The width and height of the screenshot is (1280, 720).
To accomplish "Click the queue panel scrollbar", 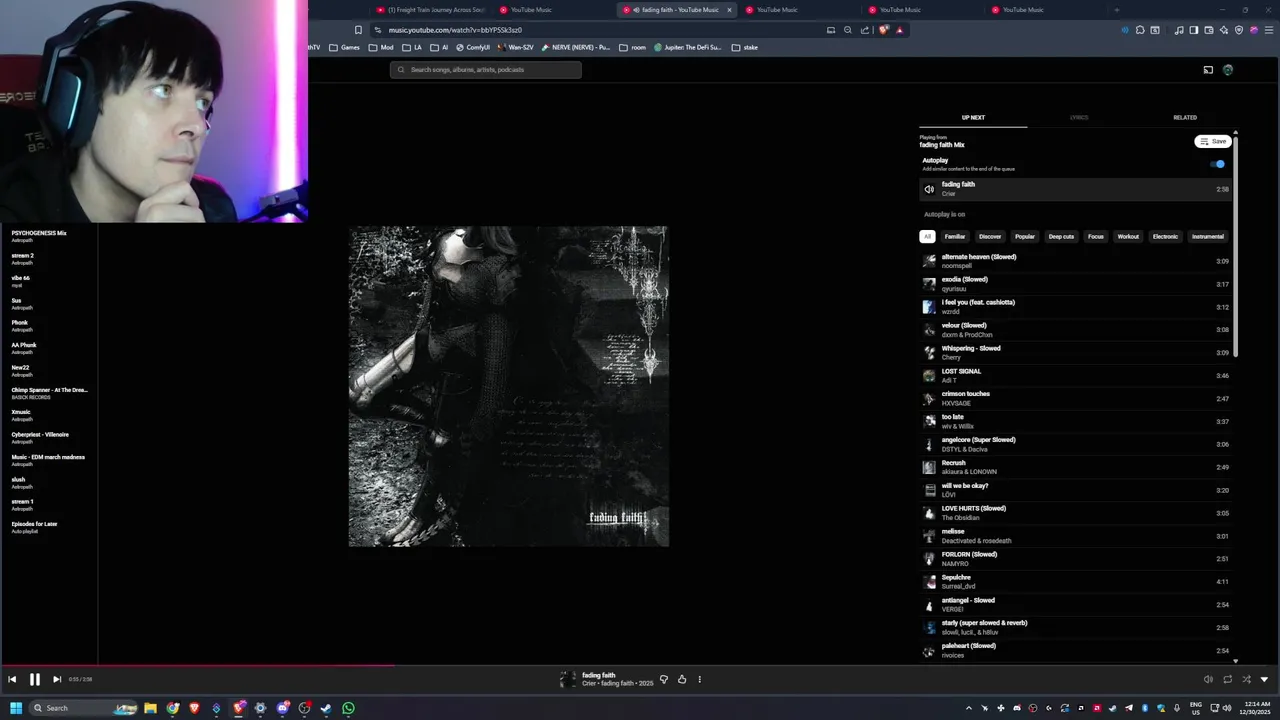I will (x=1236, y=245).
